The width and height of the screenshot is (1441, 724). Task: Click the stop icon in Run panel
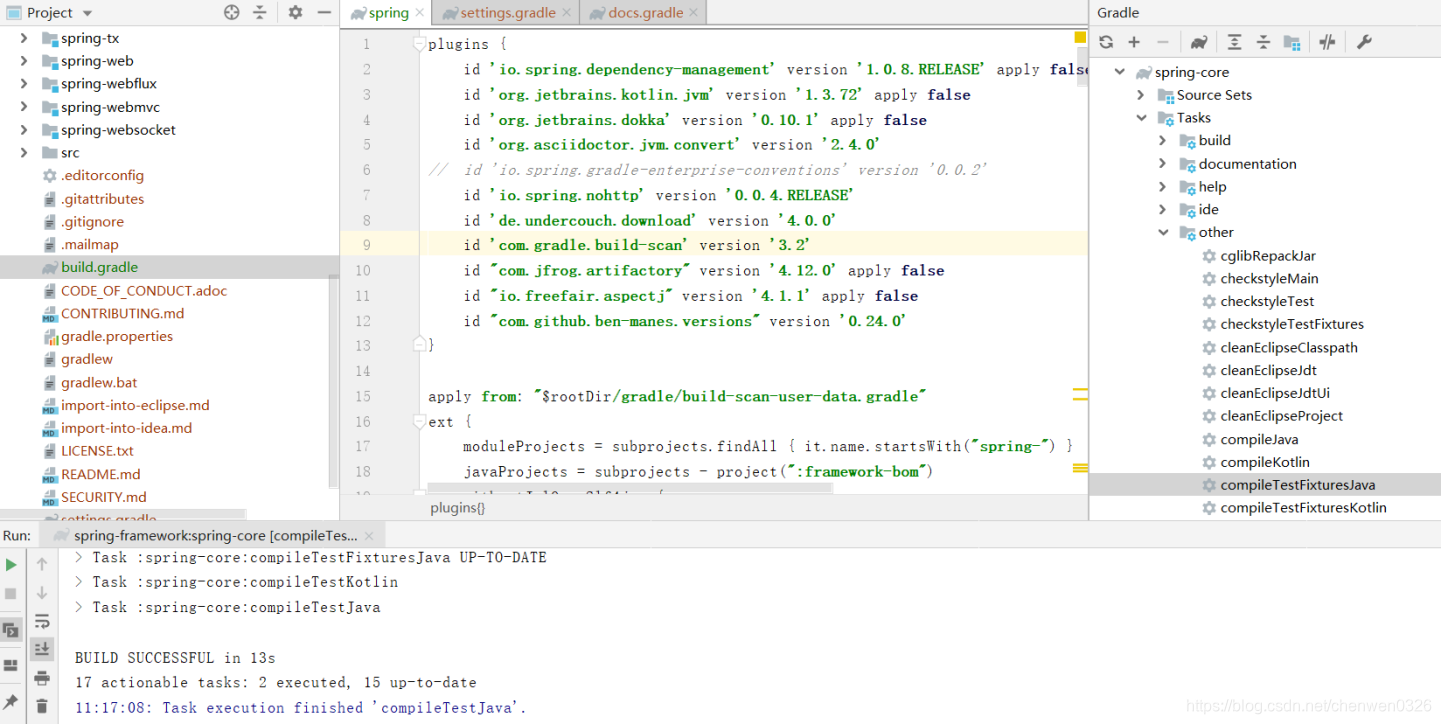click(11, 593)
